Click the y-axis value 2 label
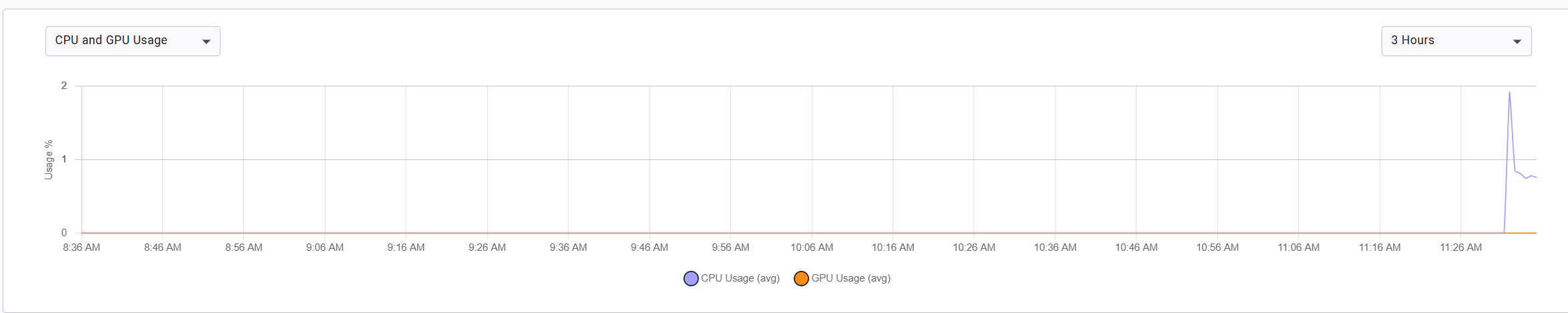The width and height of the screenshot is (1568, 313). (64, 86)
